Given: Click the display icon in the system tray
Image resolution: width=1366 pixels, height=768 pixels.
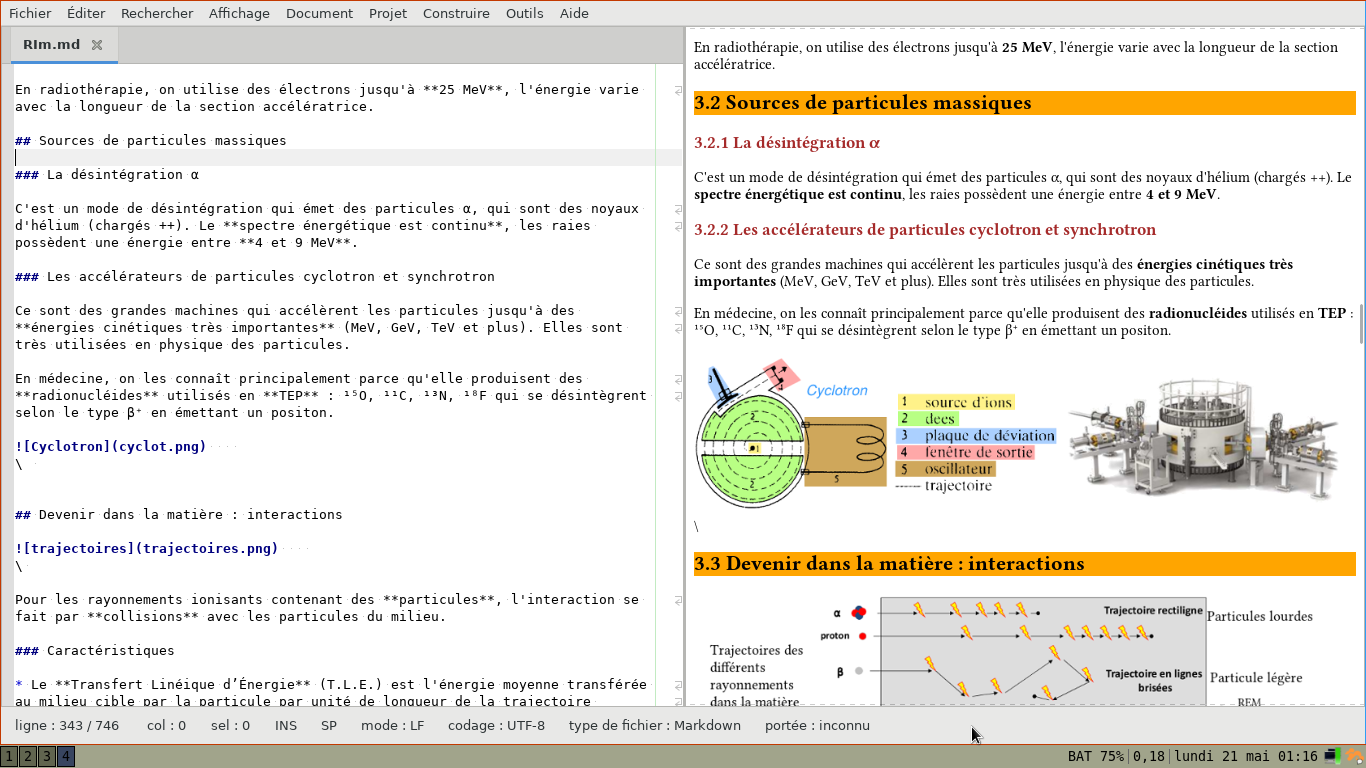Looking at the screenshot, I should coord(1330,756).
